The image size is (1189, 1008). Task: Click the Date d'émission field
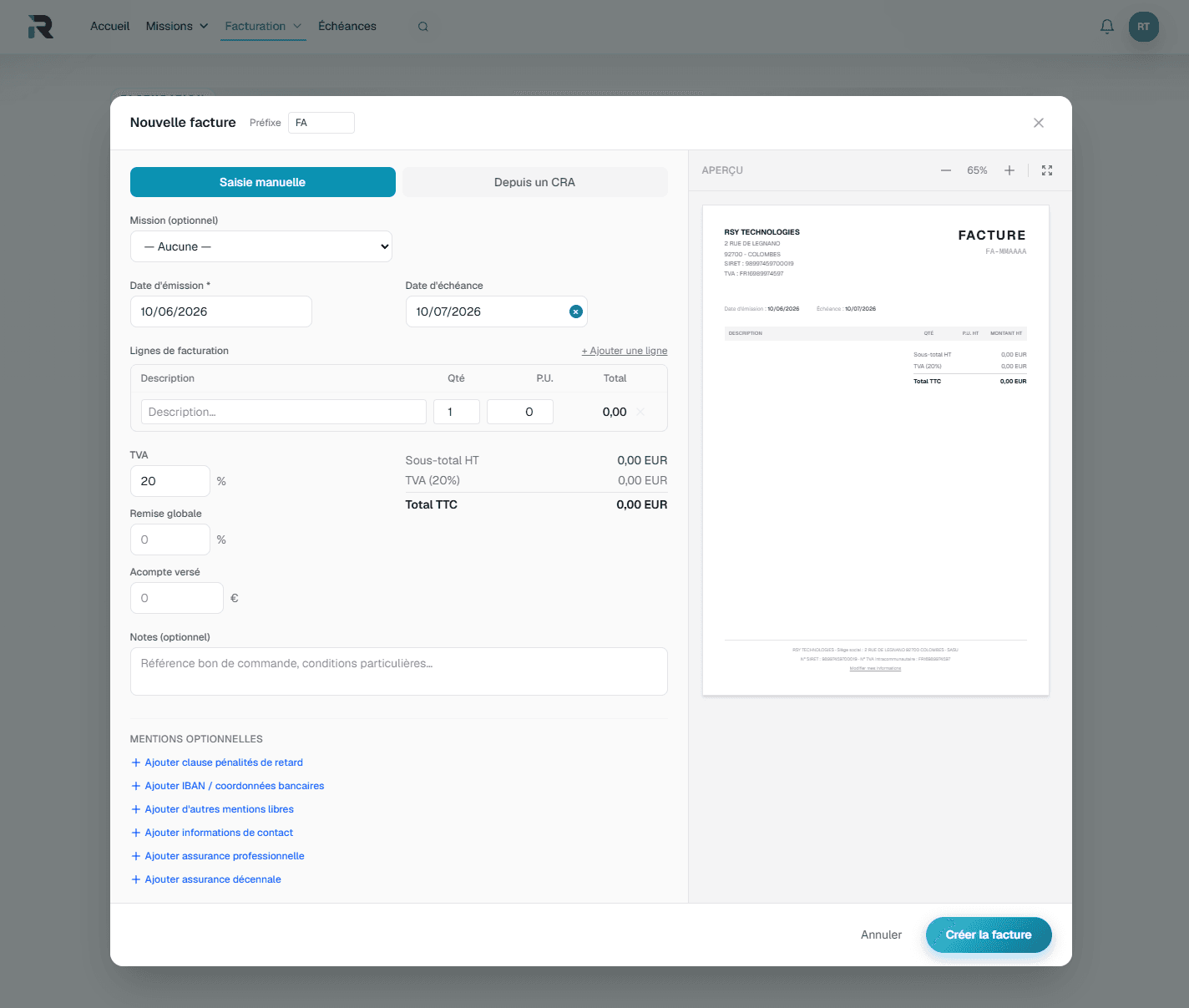(x=221, y=312)
